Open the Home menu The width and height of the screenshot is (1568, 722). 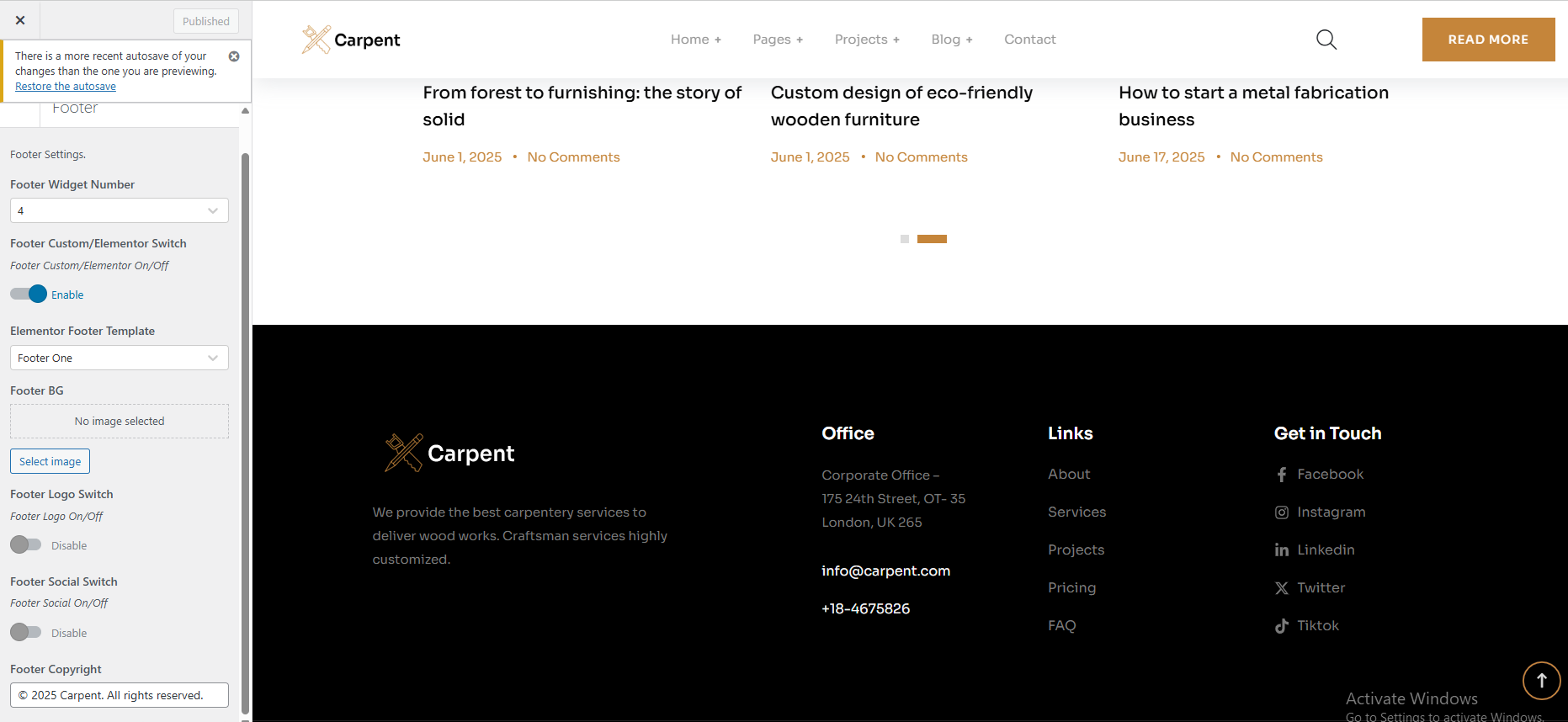click(696, 40)
